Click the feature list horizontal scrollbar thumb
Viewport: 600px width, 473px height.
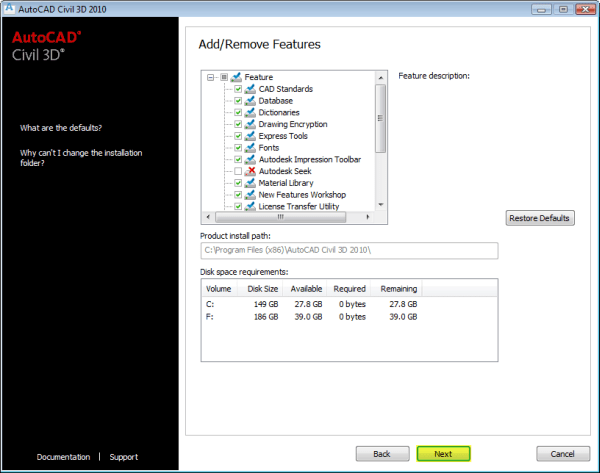280,217
